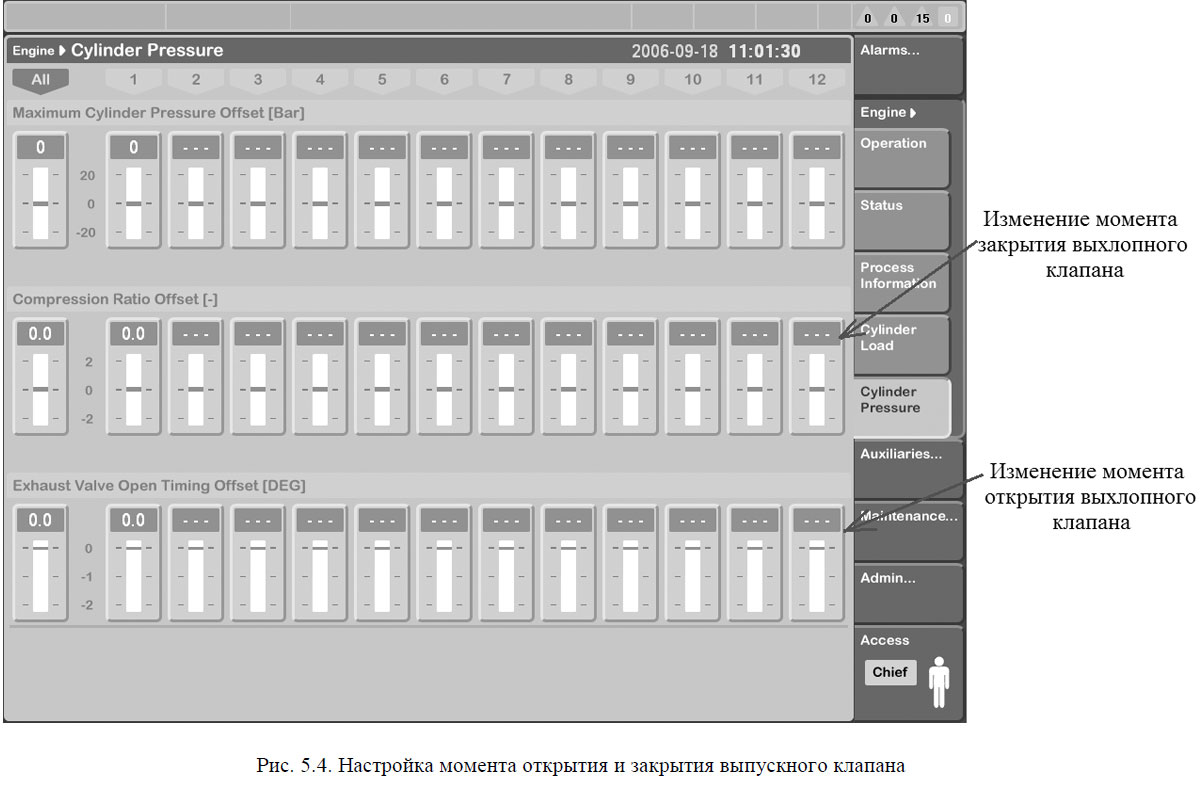This screenshot has width=1200, height=792.
Task: Select cylinder 12 tab
Action: click(x=817, y=80)
